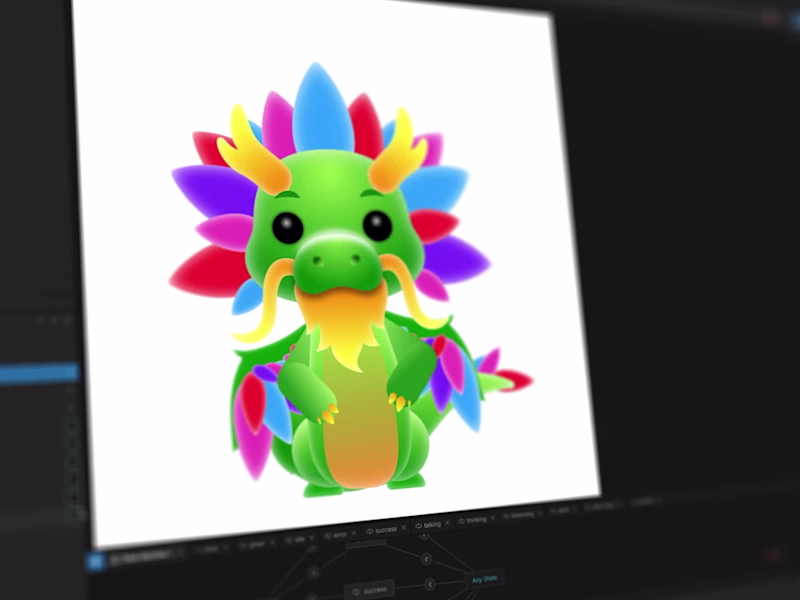The image size is (800, 600).
Task: Close the success tab
Action: tap(403, 528)
